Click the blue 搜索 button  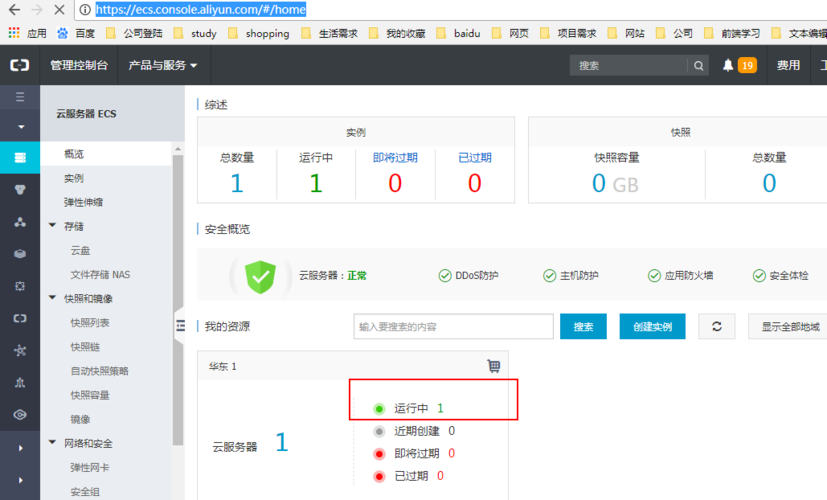coord(583,326)
